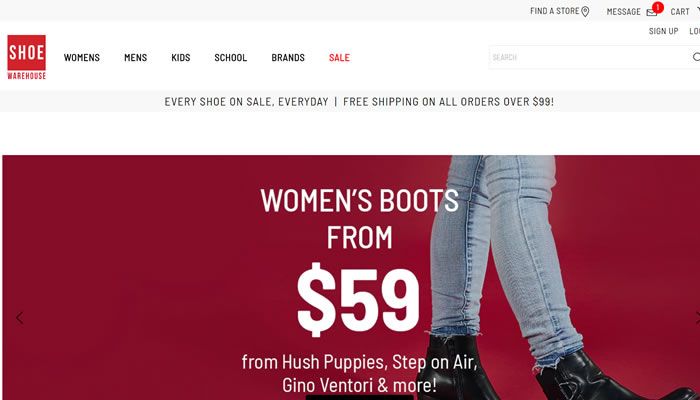Click the Shoe Warehouse logo
700x400 pixels.
26,57
